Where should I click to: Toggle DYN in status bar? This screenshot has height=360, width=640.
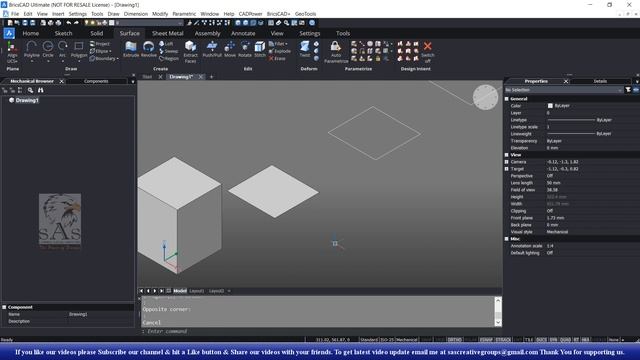553,340
